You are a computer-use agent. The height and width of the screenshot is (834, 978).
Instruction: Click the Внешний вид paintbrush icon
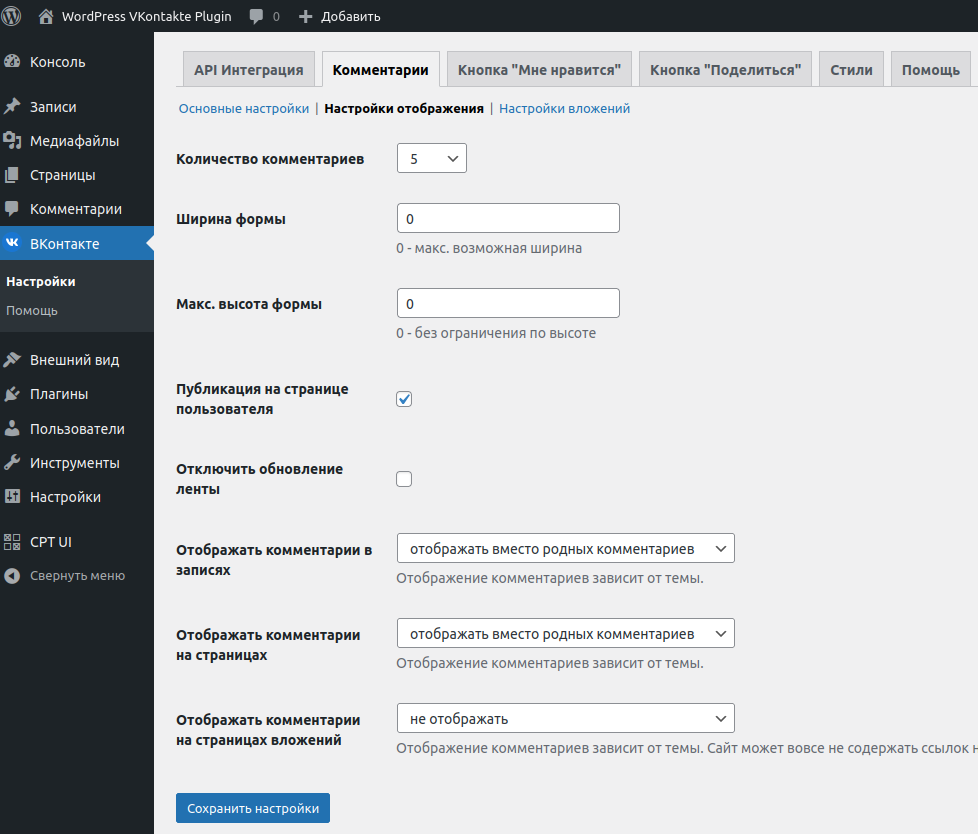click(x=12, y=359)
